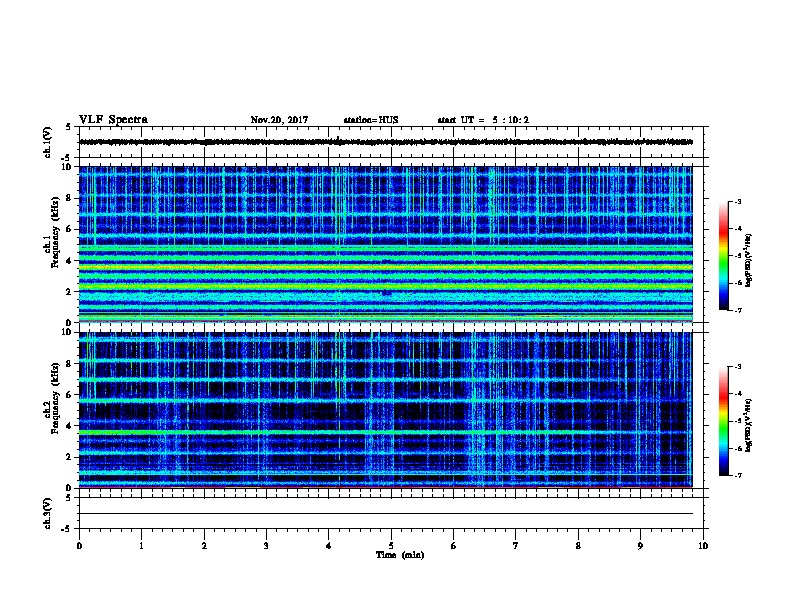
Task: Click the "-3" label on upper colorbar
Action: [737, 201]
